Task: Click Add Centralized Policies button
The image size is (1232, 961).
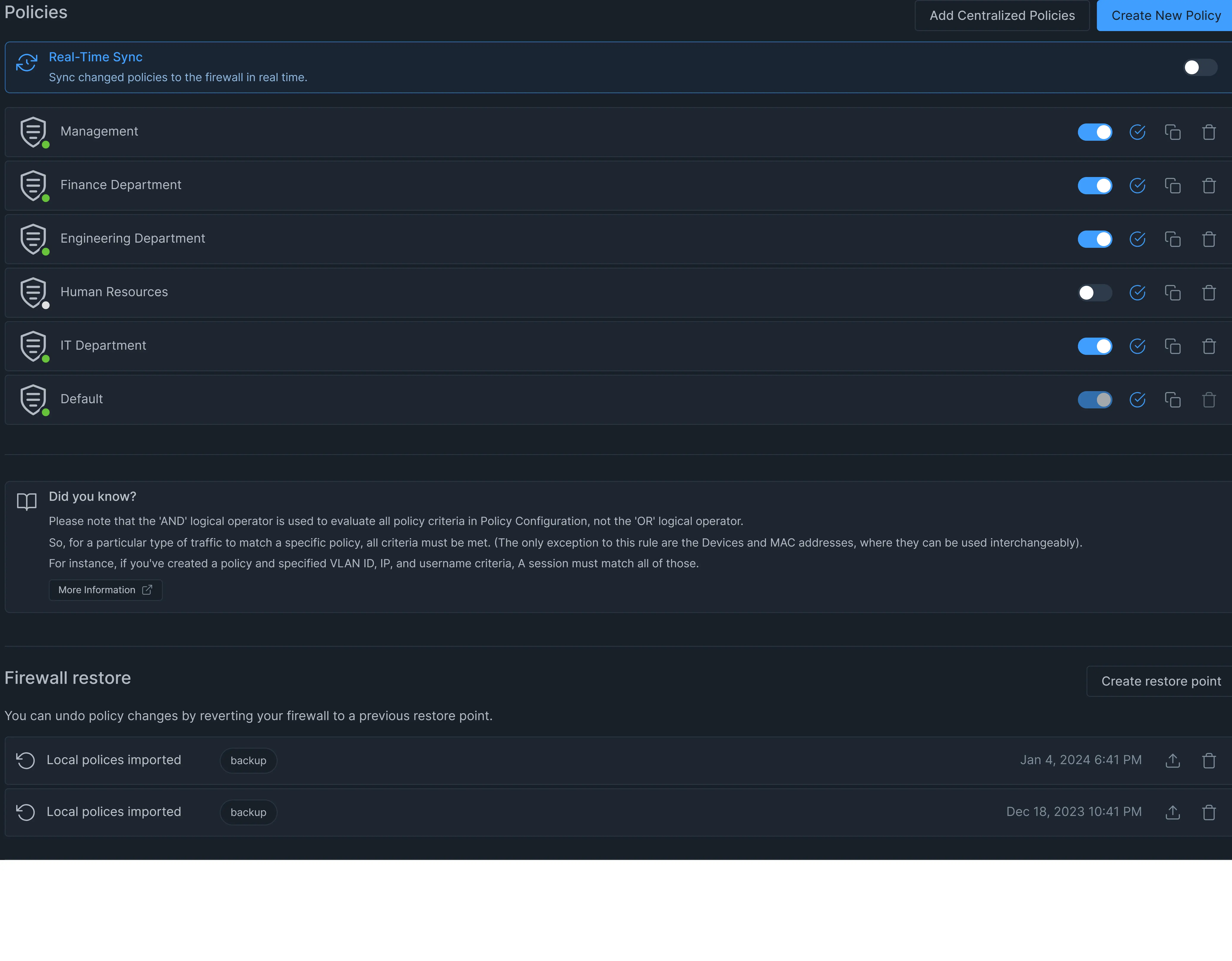Action: (x=1002, y=16)
